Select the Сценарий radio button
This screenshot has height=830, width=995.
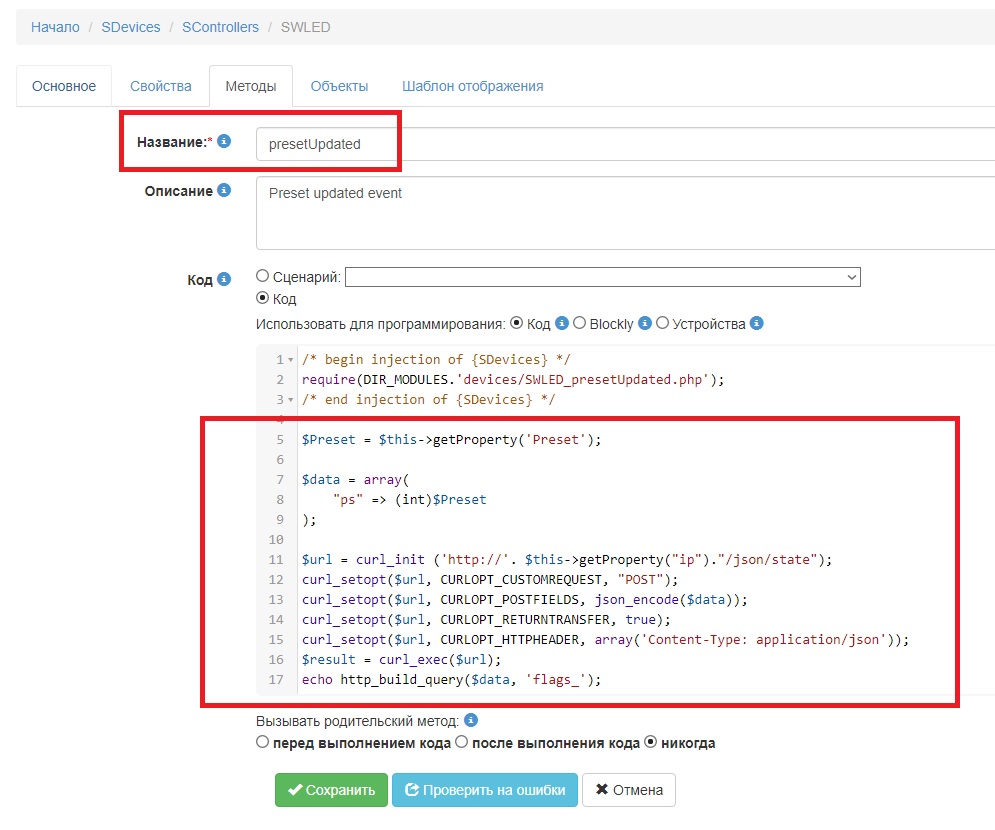pos(263,276)
